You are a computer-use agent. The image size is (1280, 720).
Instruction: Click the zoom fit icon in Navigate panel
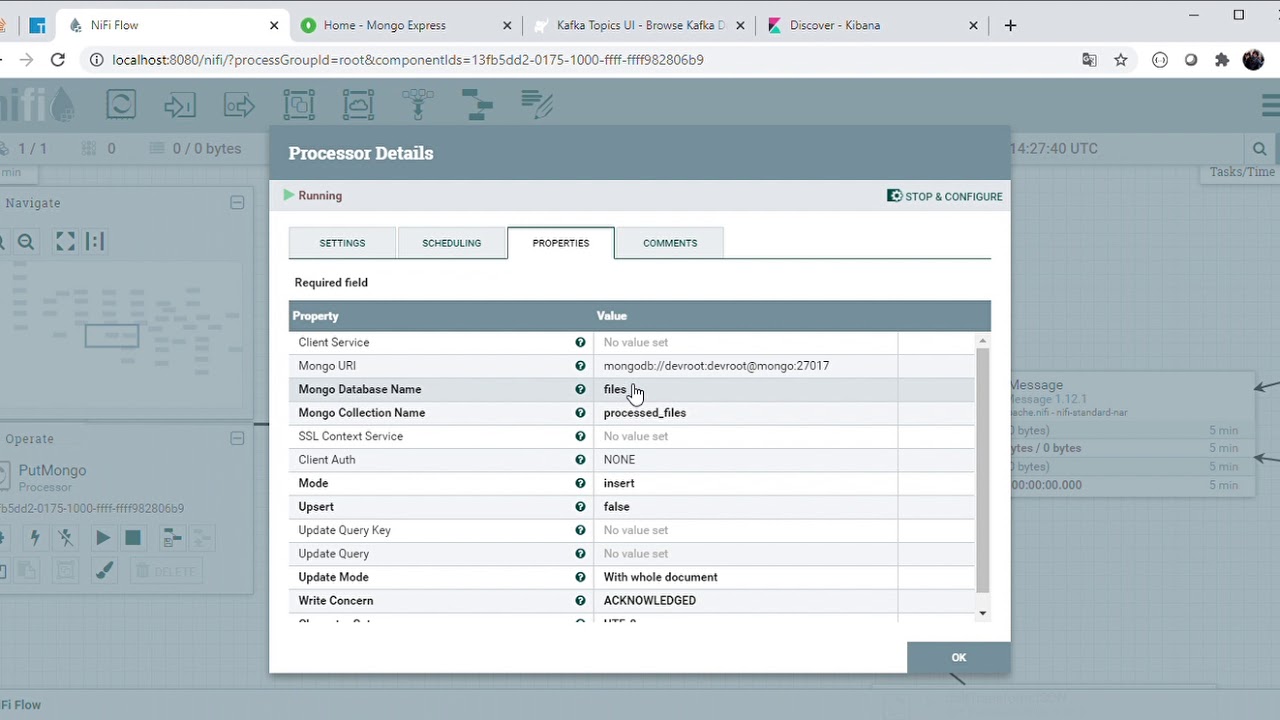63,241
